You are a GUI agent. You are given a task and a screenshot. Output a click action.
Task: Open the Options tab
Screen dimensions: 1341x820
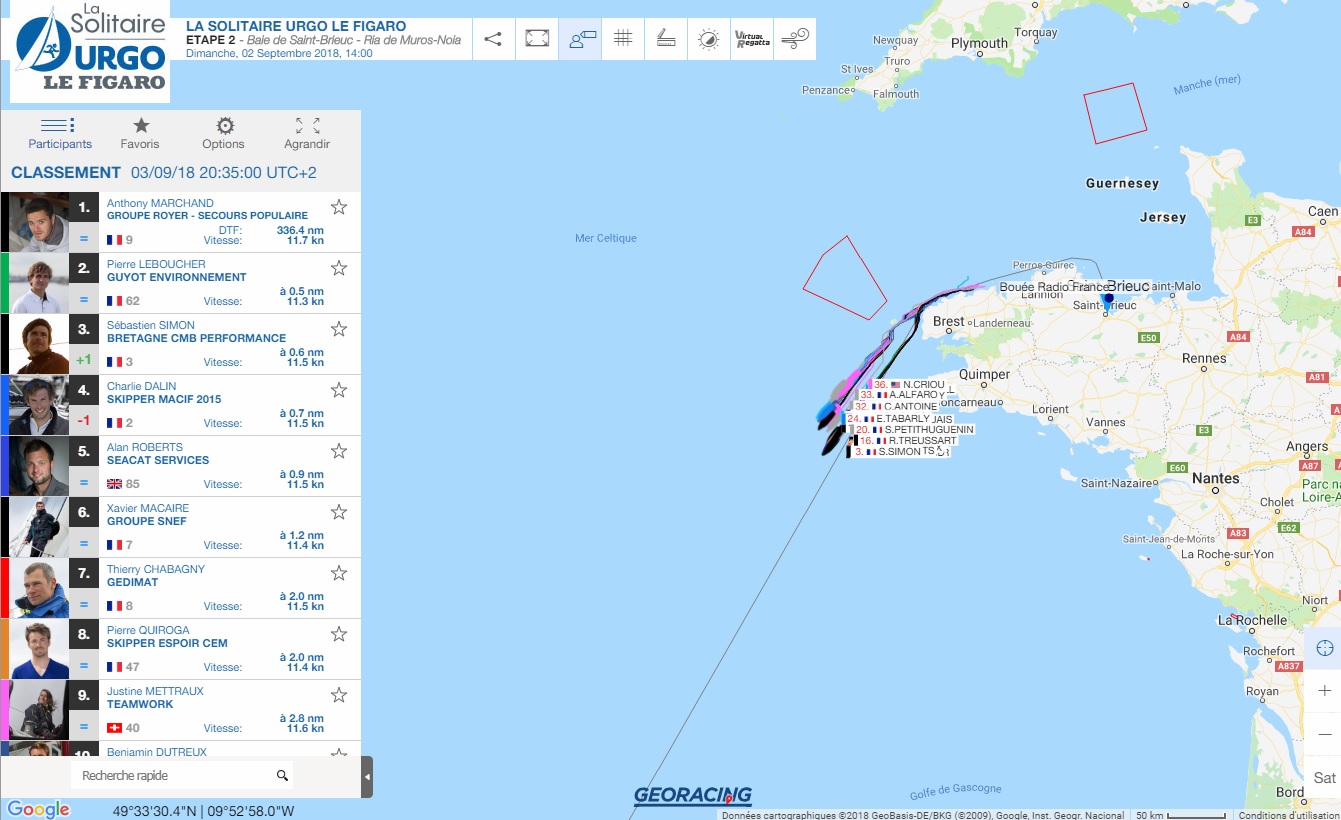[x=223, y=133]
